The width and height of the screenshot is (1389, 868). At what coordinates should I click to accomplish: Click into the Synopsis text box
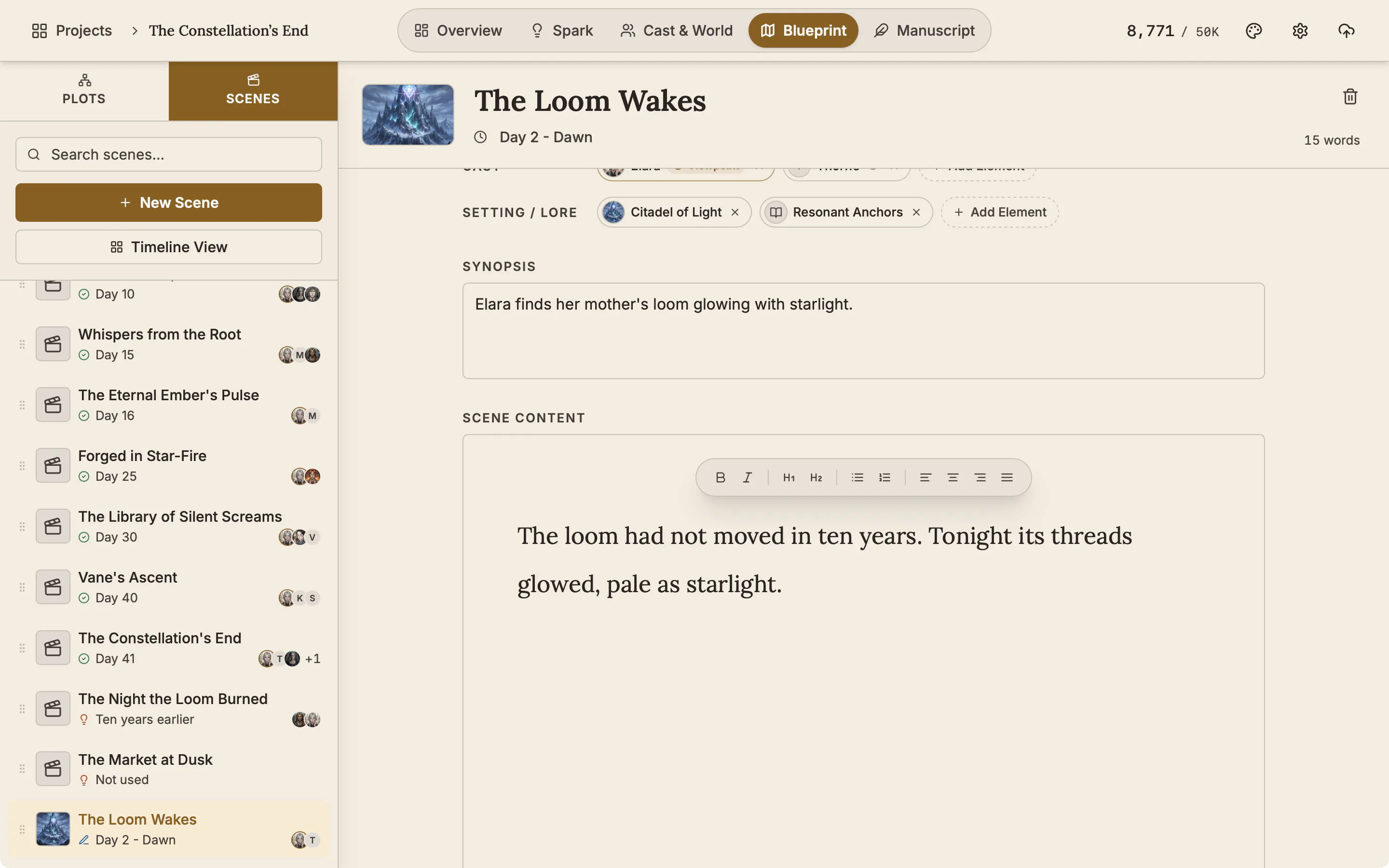click(x=863, y=331)
